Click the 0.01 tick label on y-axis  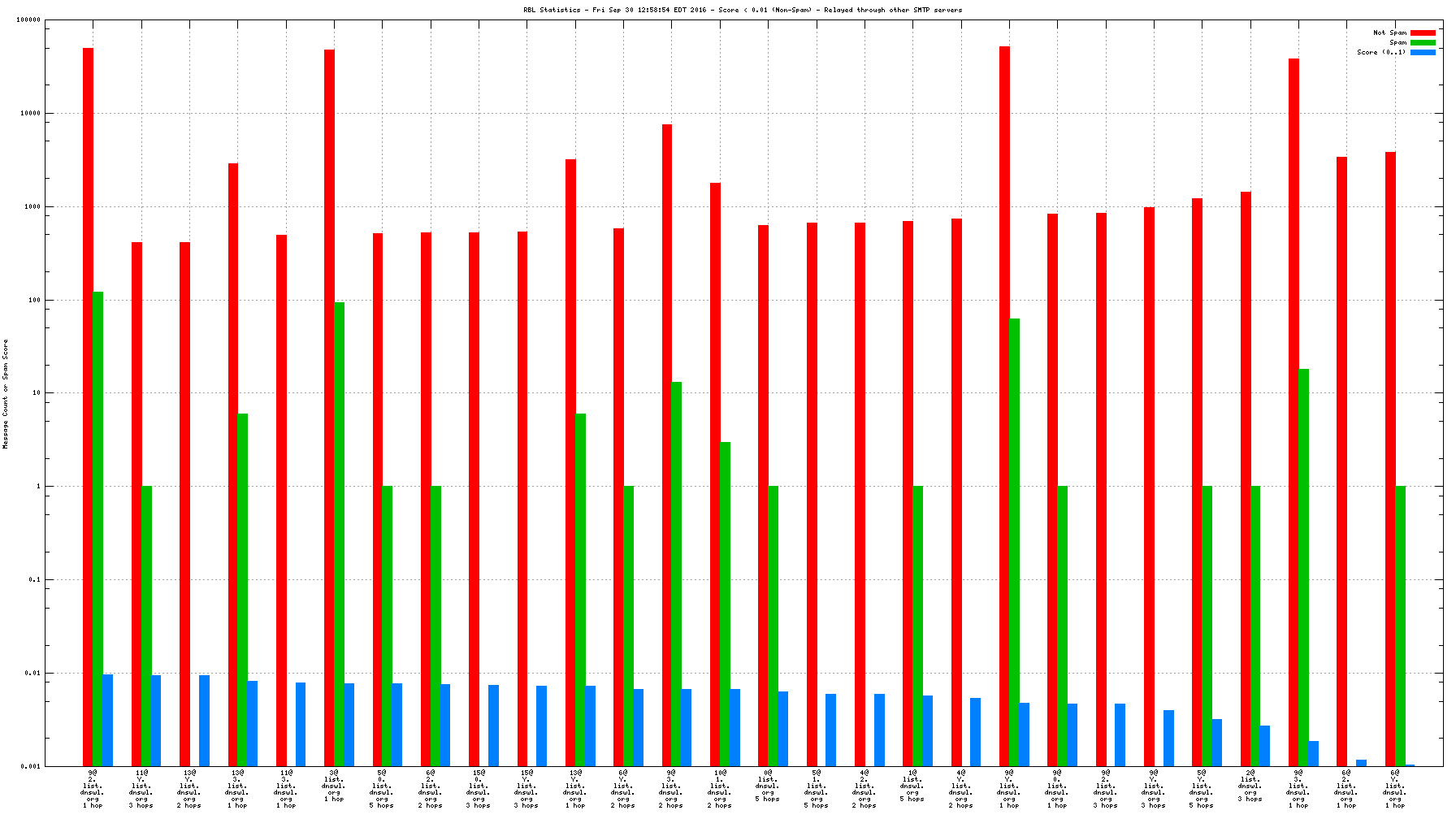(31, 673)
